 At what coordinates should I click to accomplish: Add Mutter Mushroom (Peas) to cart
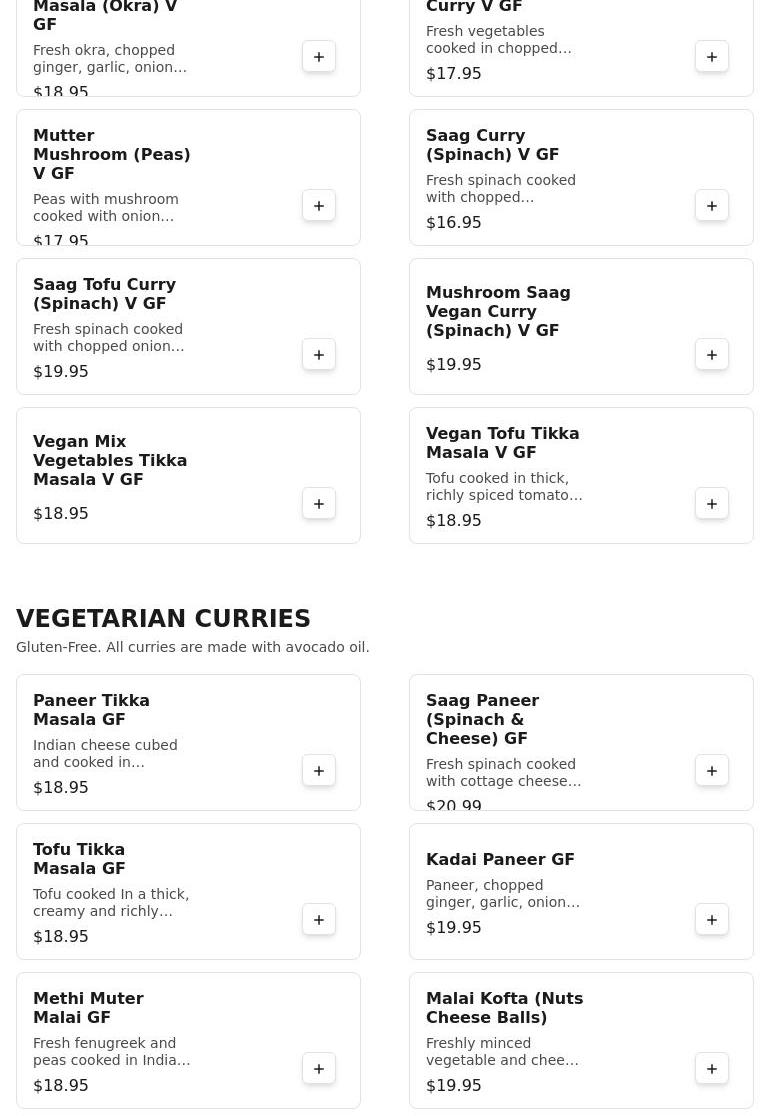point(319,206)
